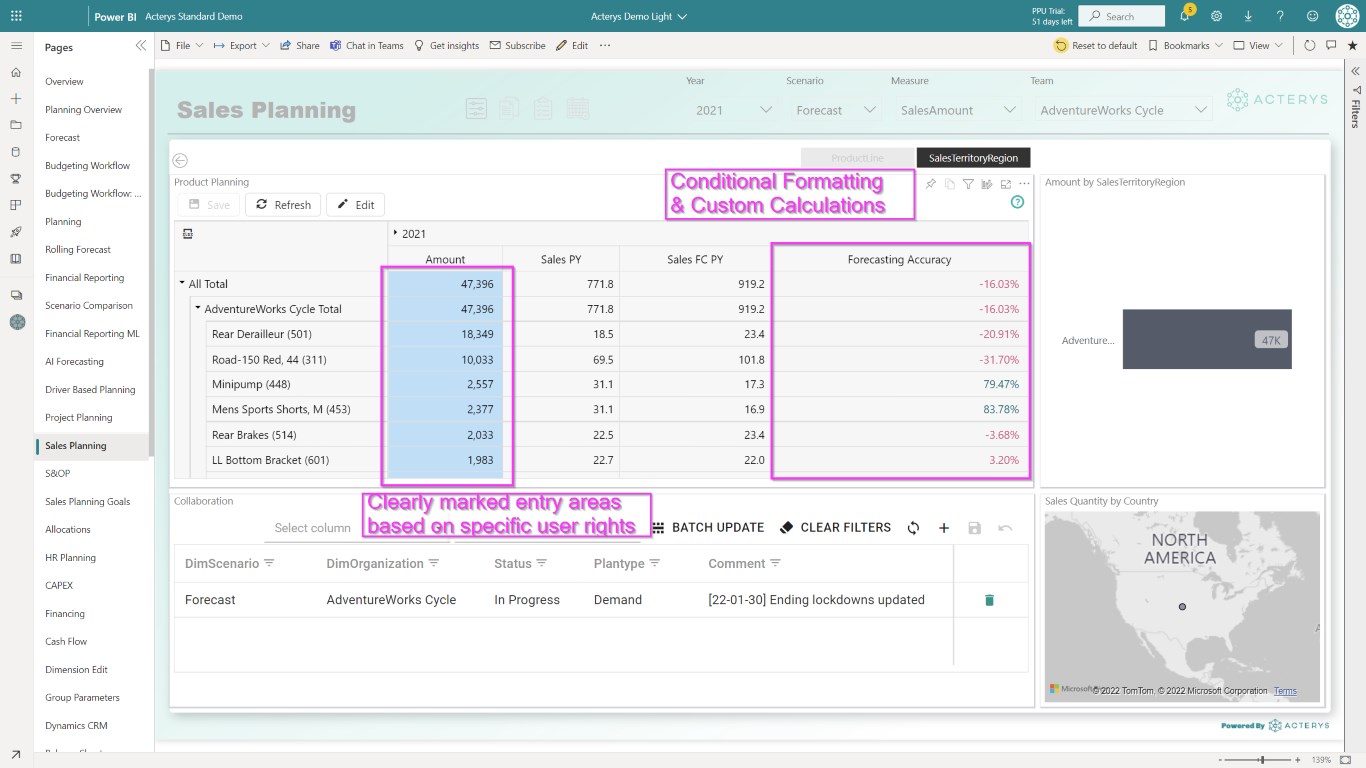Image resolution: width=1366 pixels, height=768 pixels.
Task: Open the Scenario dropdown showing Forecast
Action: coord(836,110)
